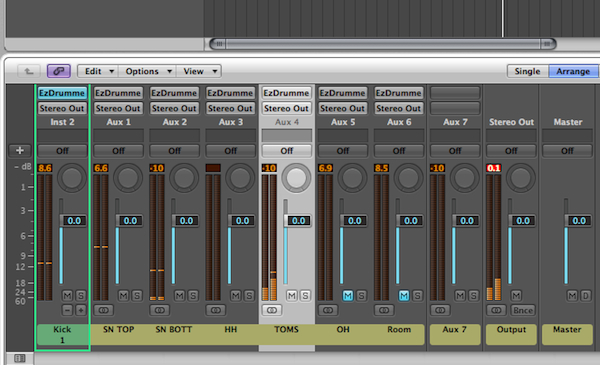Mute the Stereo Out channel

(516, 296)
